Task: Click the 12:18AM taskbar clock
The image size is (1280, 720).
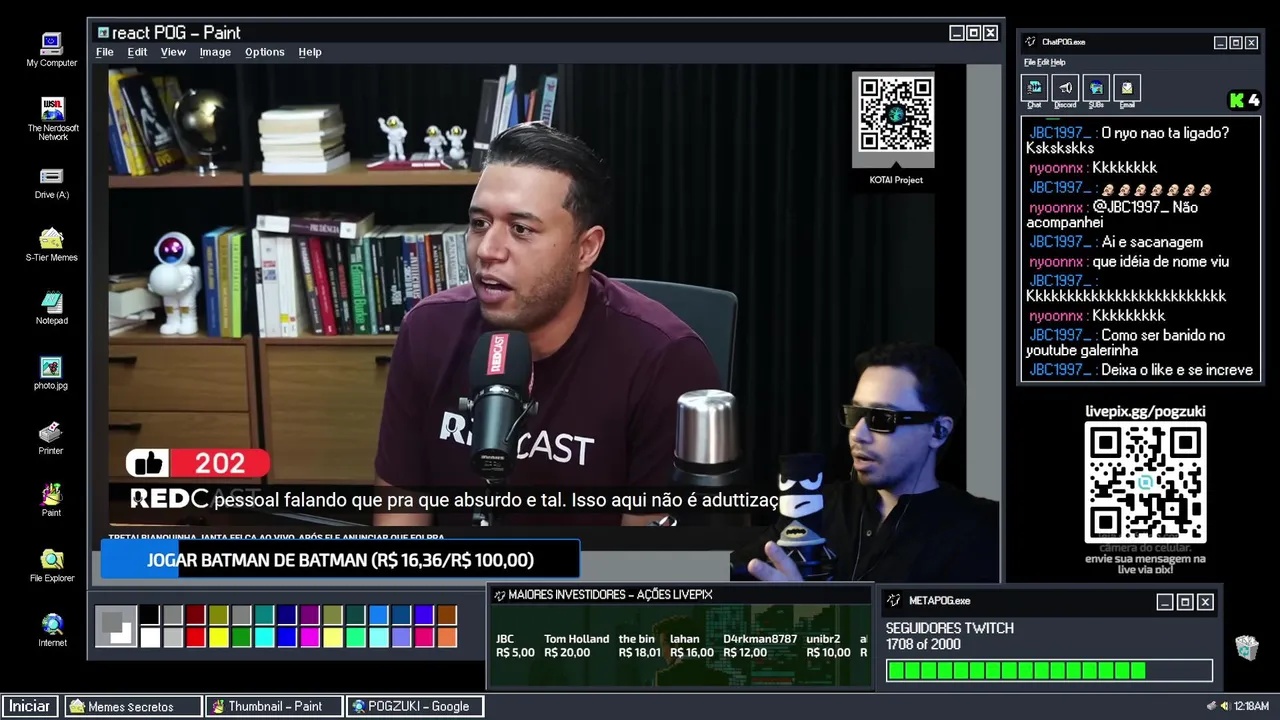Action: tap(1251, 706)
